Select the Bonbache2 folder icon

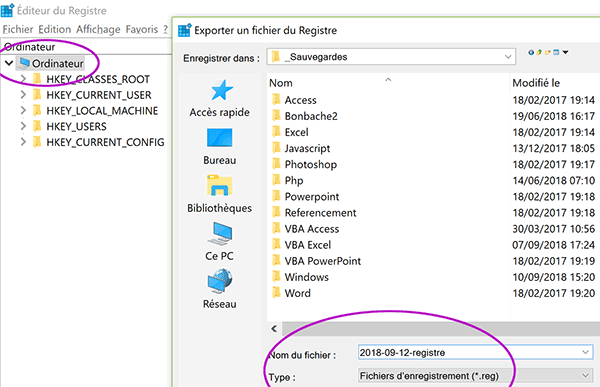coord(276,116)
